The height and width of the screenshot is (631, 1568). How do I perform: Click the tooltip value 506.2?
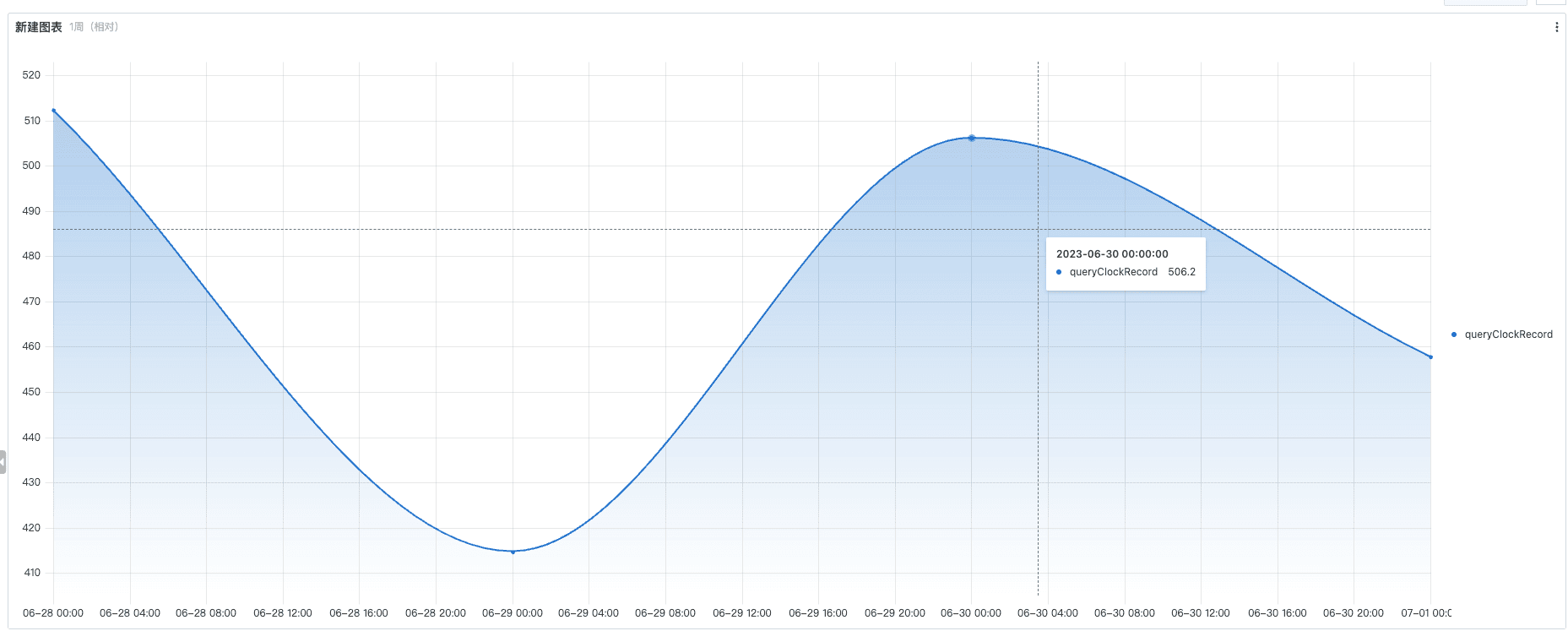click(1181, 272)
